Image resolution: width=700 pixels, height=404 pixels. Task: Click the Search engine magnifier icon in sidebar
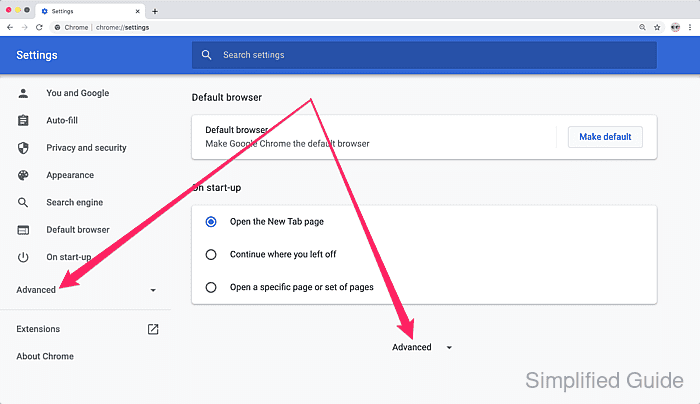click(23, 202)
